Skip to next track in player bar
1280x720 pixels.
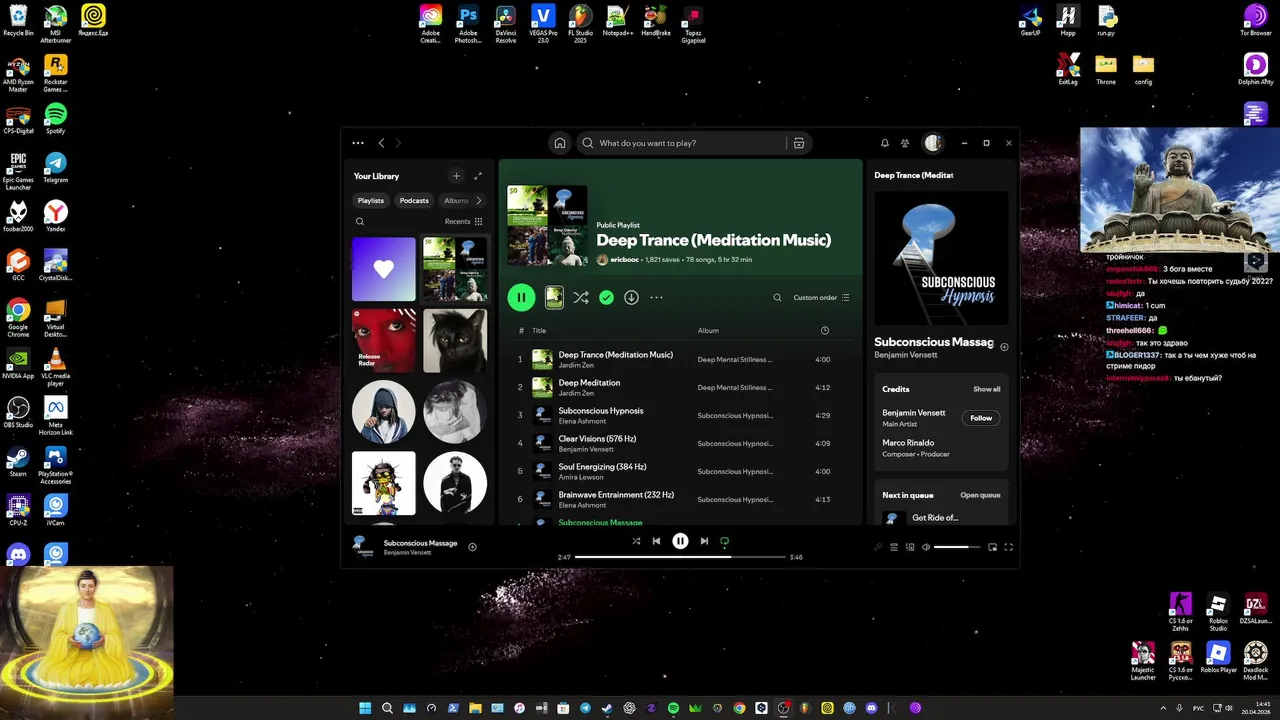[x=704, y=541]
